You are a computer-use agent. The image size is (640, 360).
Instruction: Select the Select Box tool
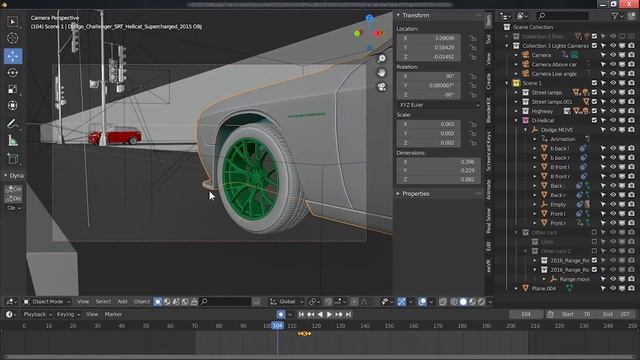13,22
